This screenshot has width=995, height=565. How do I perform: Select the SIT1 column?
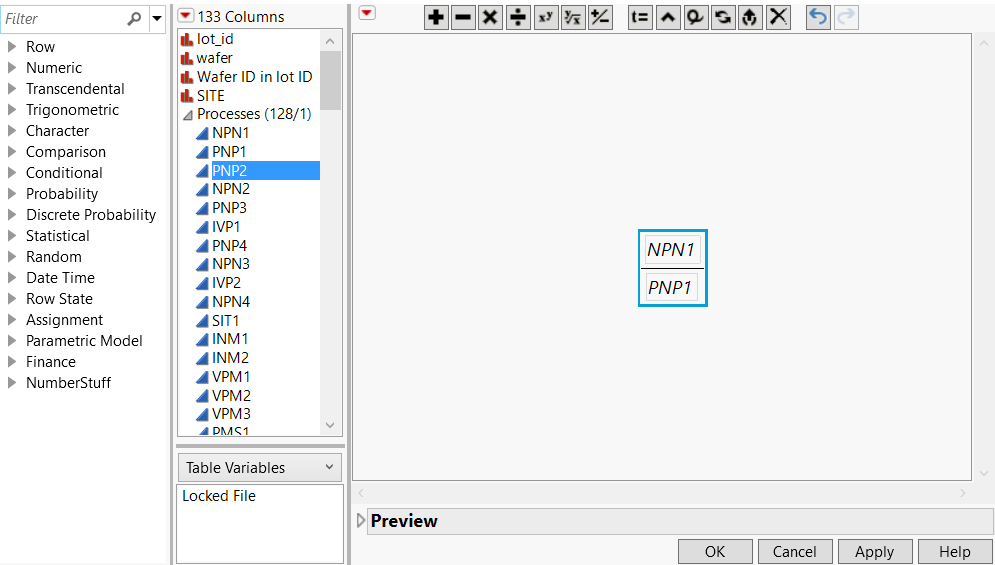click(225, 321)
